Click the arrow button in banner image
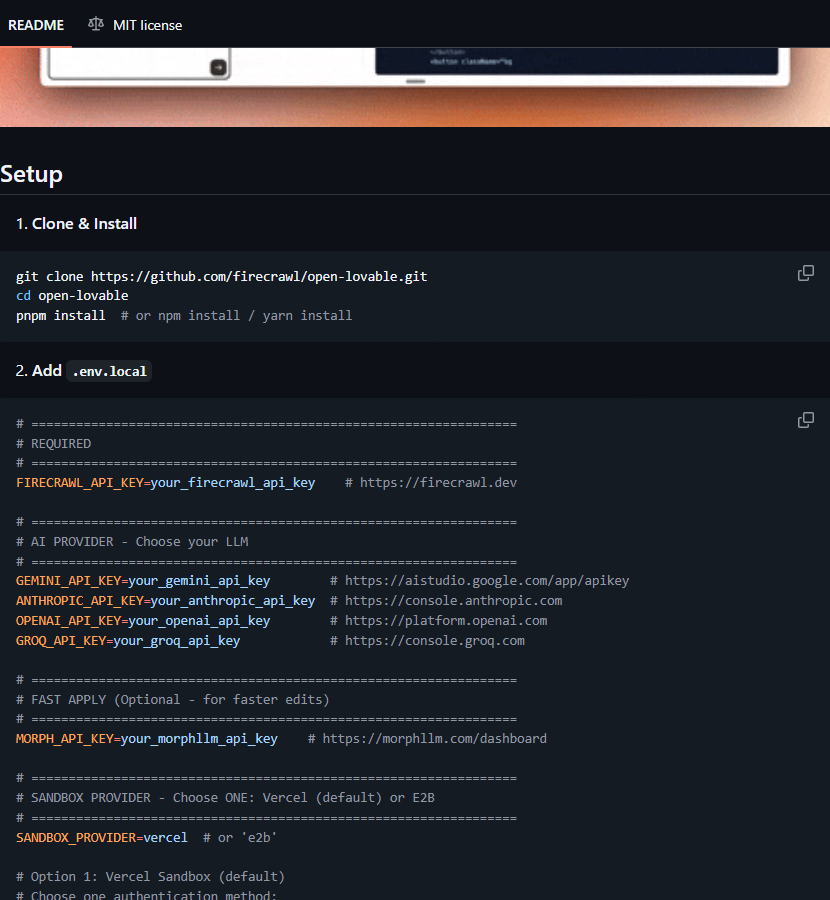830x900 pixels. pos(218,67)
